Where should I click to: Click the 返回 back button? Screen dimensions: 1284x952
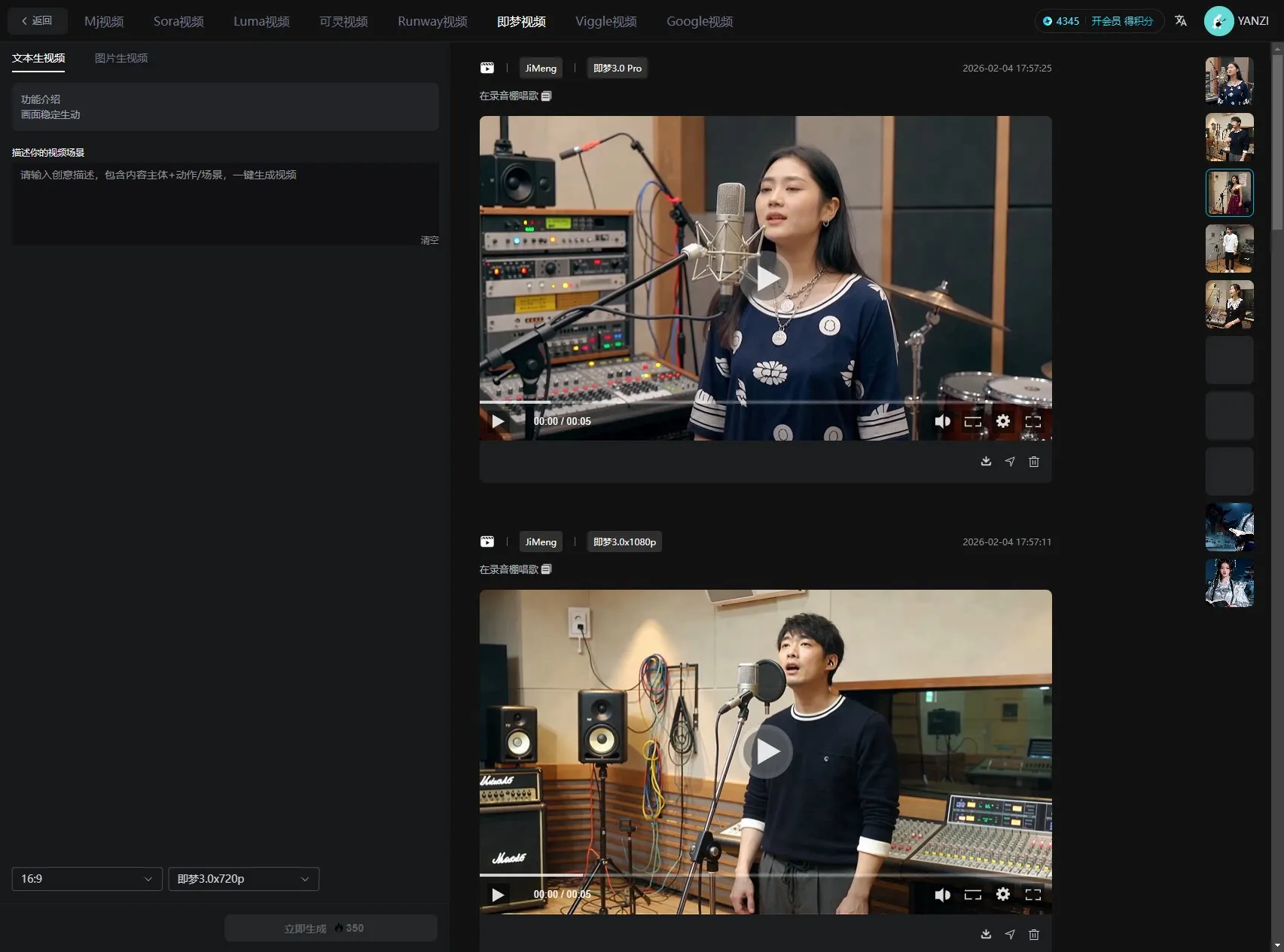pos(38,21)
